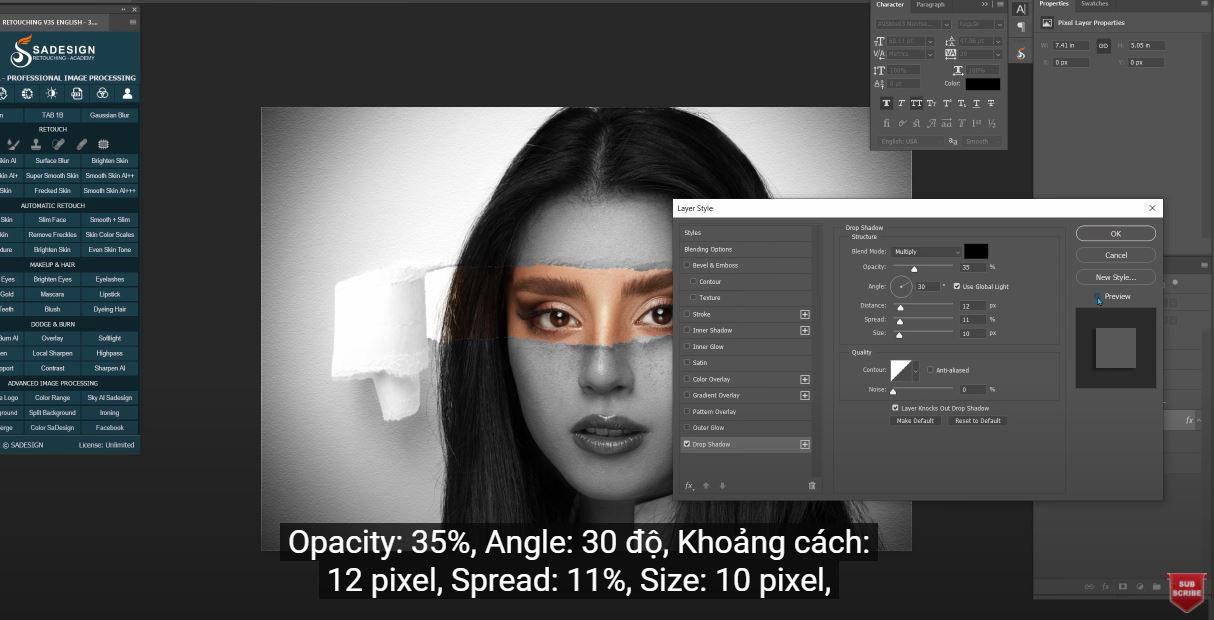Uncheck the Drop Shadow checkbox
The width and height of the screenshot is (1214, 620).
tap(687, 444)
